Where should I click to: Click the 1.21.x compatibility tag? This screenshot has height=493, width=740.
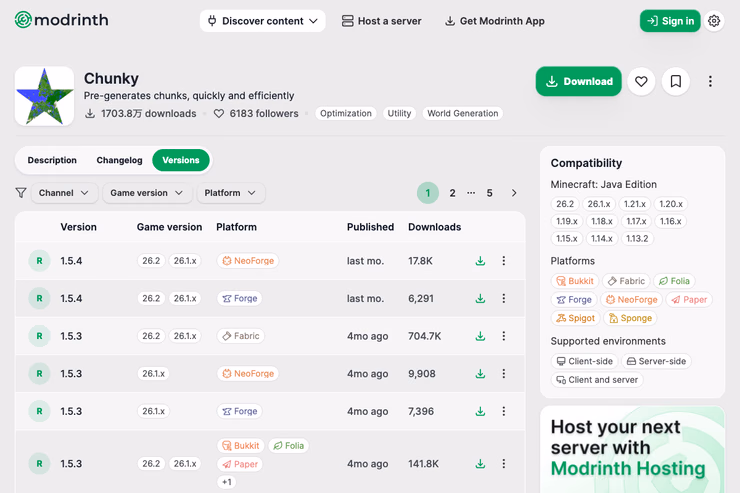(634, 204)
